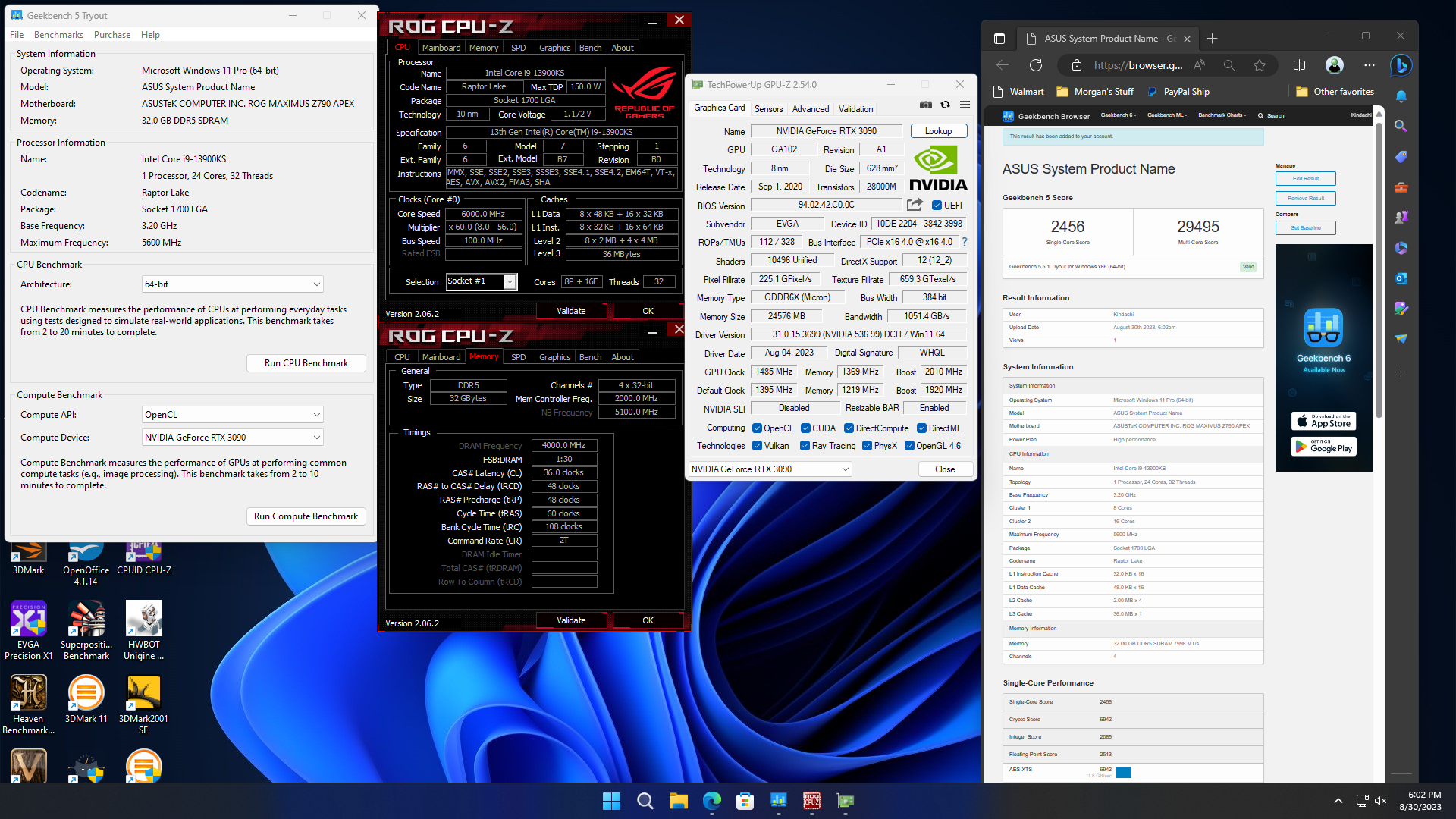Toggle Vulkan technology checkbox
Viewport: 1456px width, 819px height.
[x=757, y=446]
